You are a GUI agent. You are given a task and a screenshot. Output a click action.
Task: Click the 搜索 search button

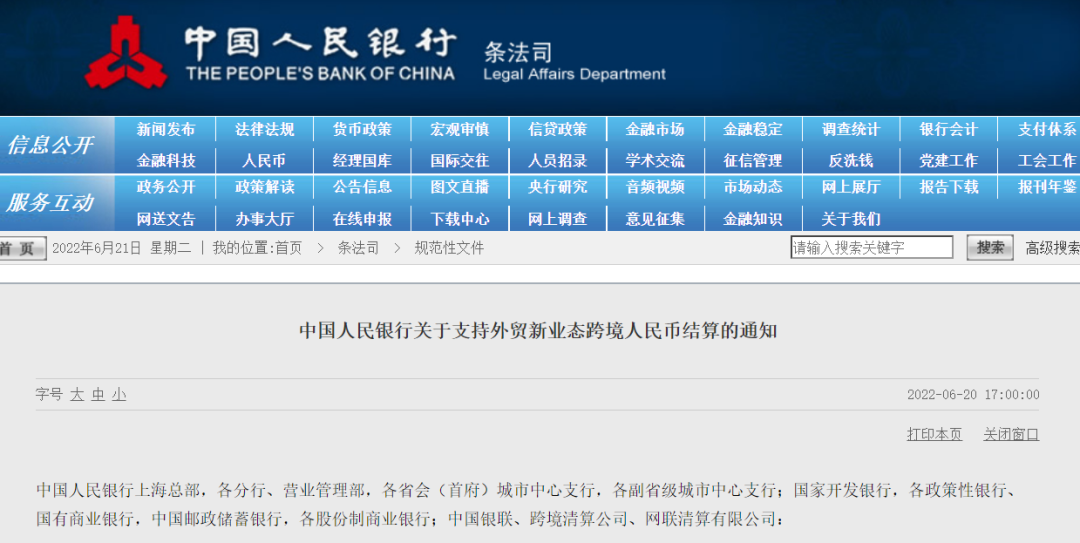990,248
